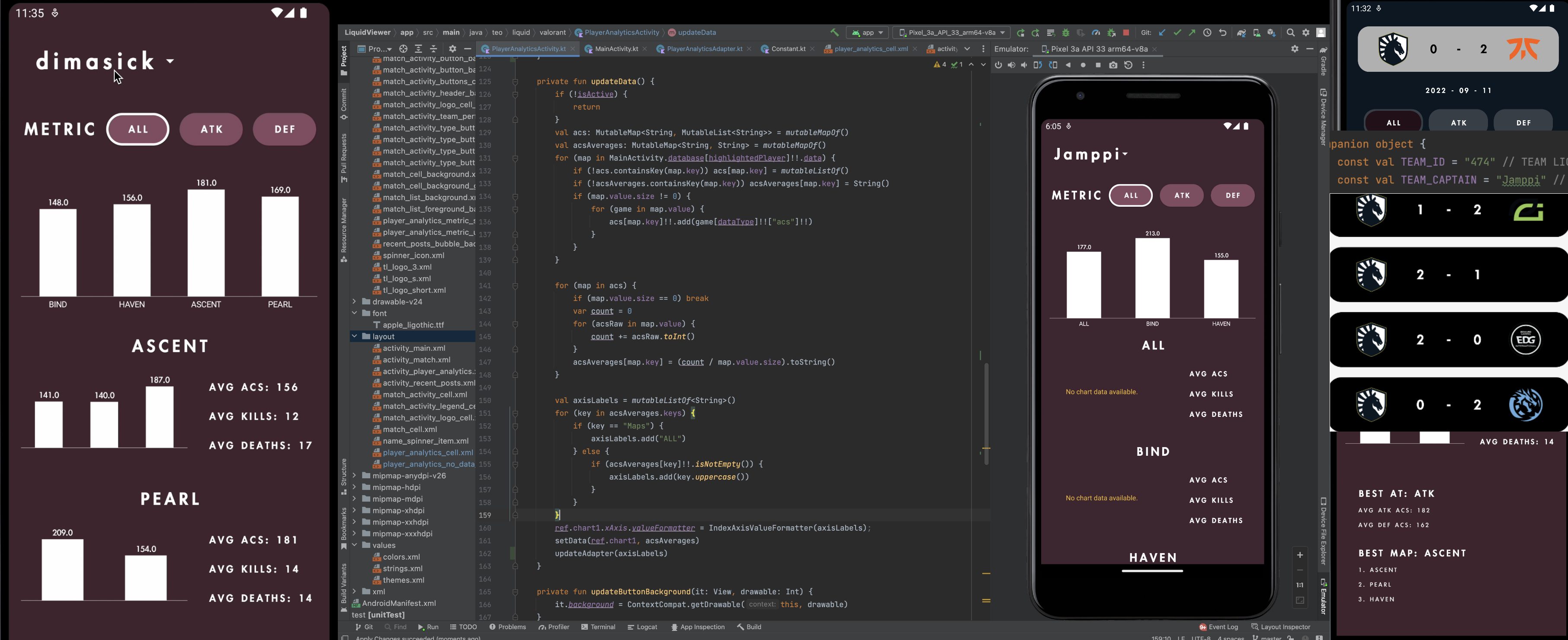Click the Profile app speedometer icon
Viewport: 1568px width, 640px height.
[x=1096, y=33]
